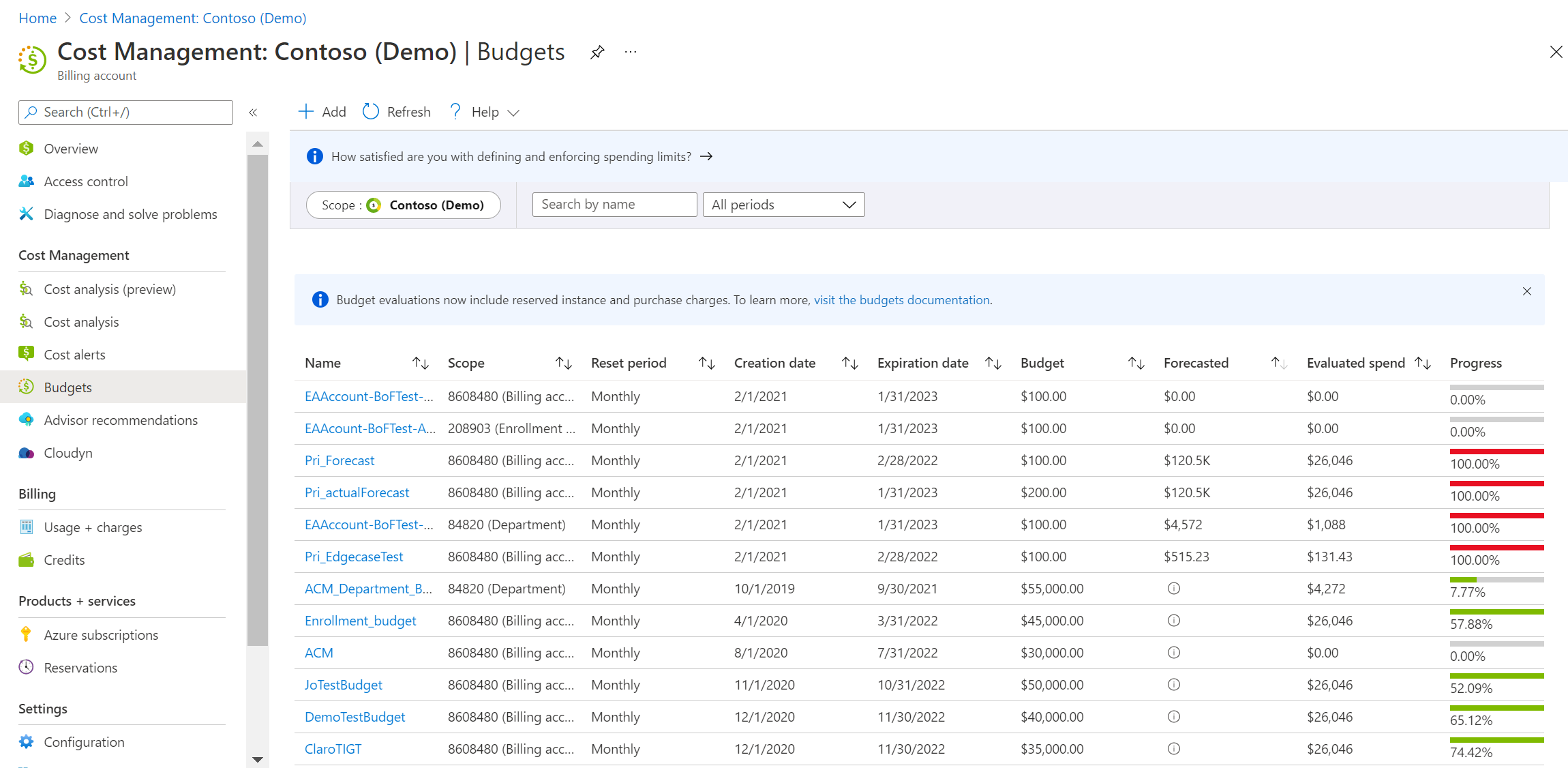Pin the Budgets page to dashboard
This screenshot has height=768, width=1568.
597,52
